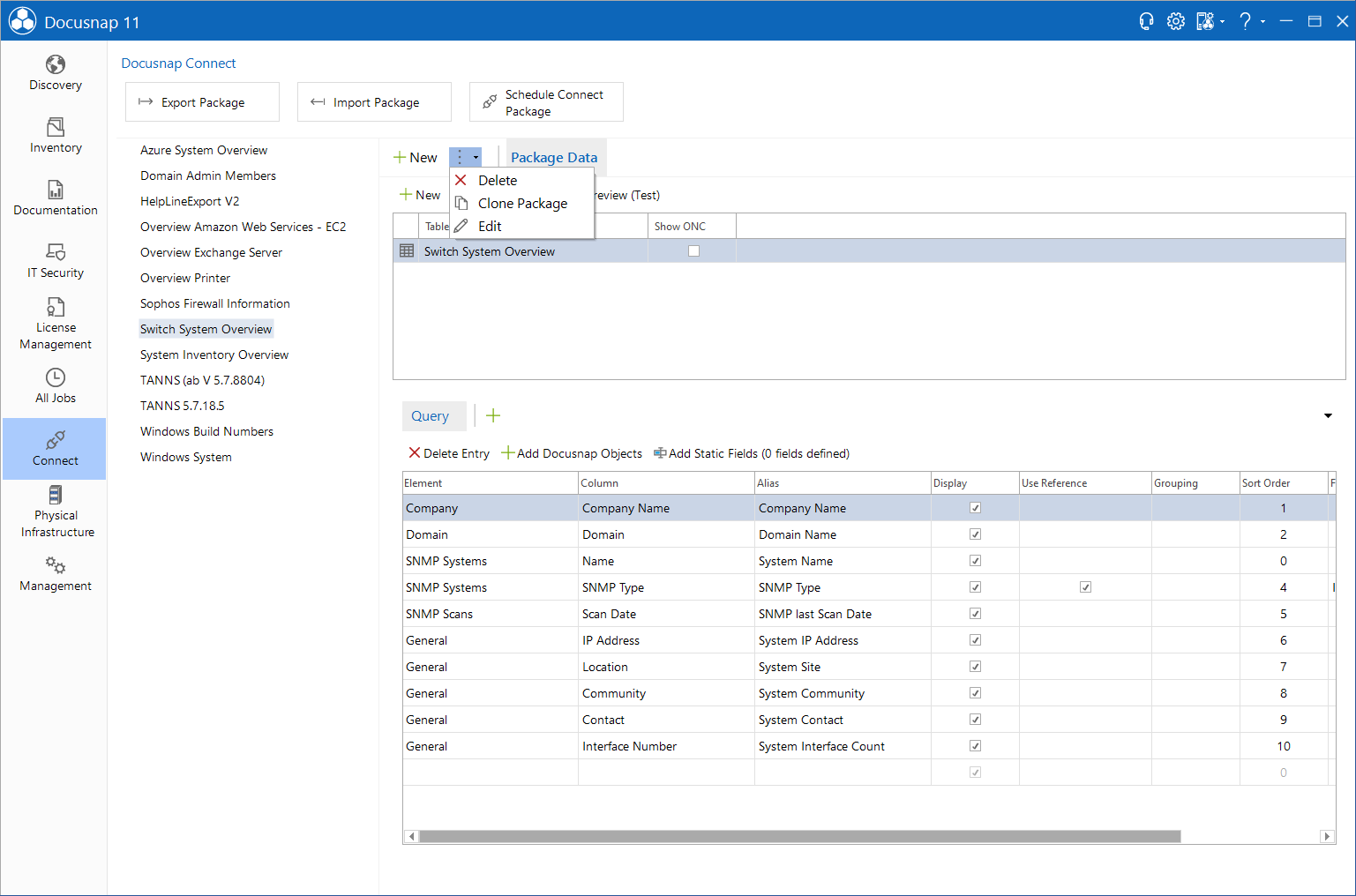Click New table button below toolbar
The image size is (1356, 896).
click(420, 195)
